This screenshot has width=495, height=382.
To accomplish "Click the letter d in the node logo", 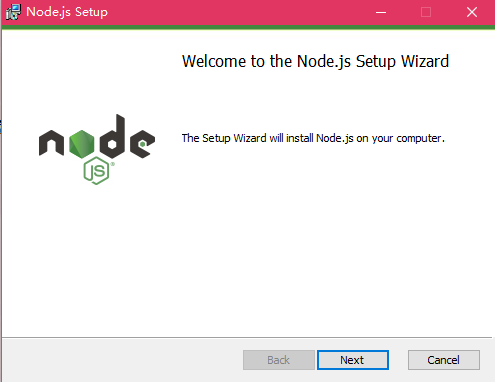I will 112,136.
